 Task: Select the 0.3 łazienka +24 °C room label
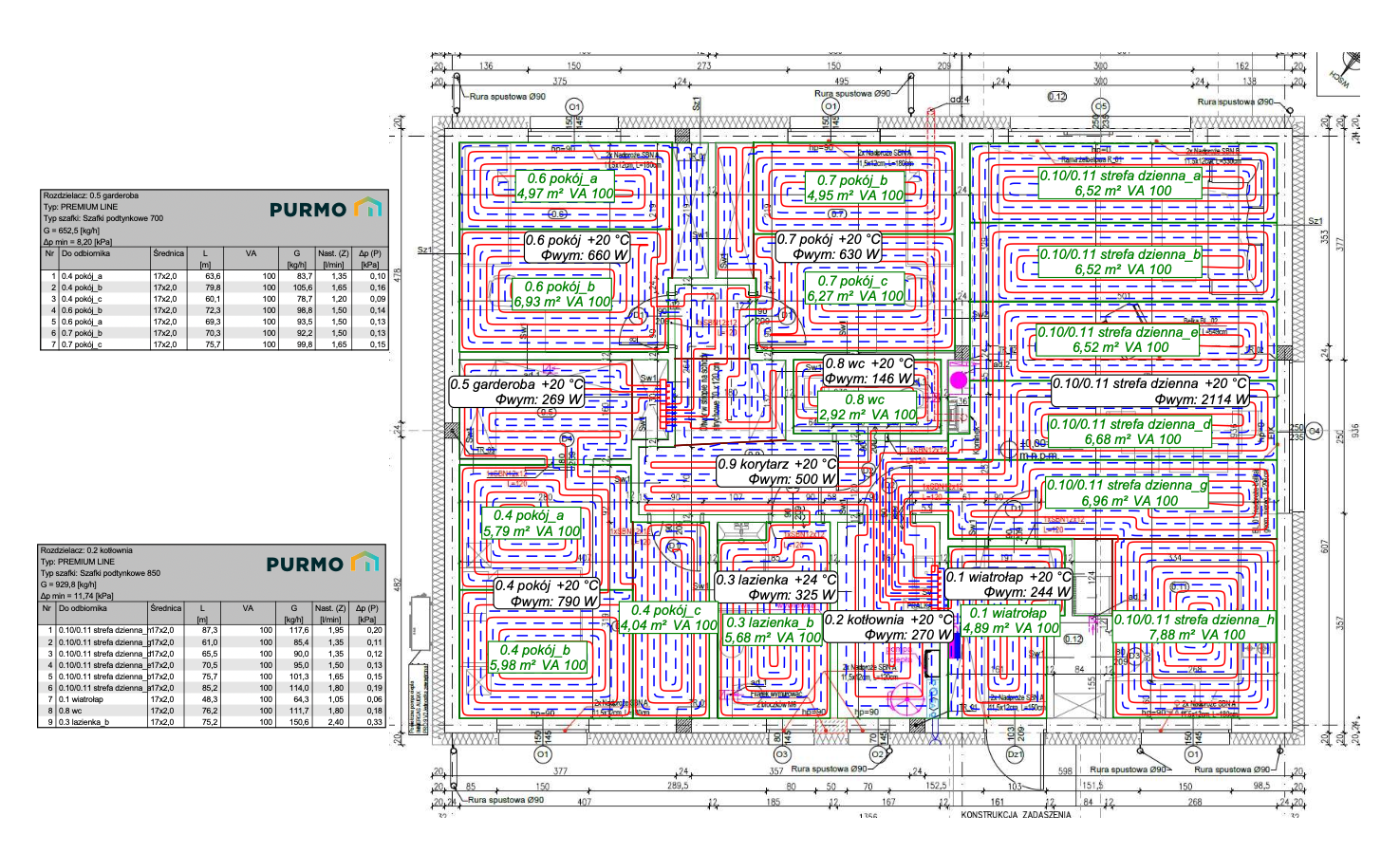[776, 587]
